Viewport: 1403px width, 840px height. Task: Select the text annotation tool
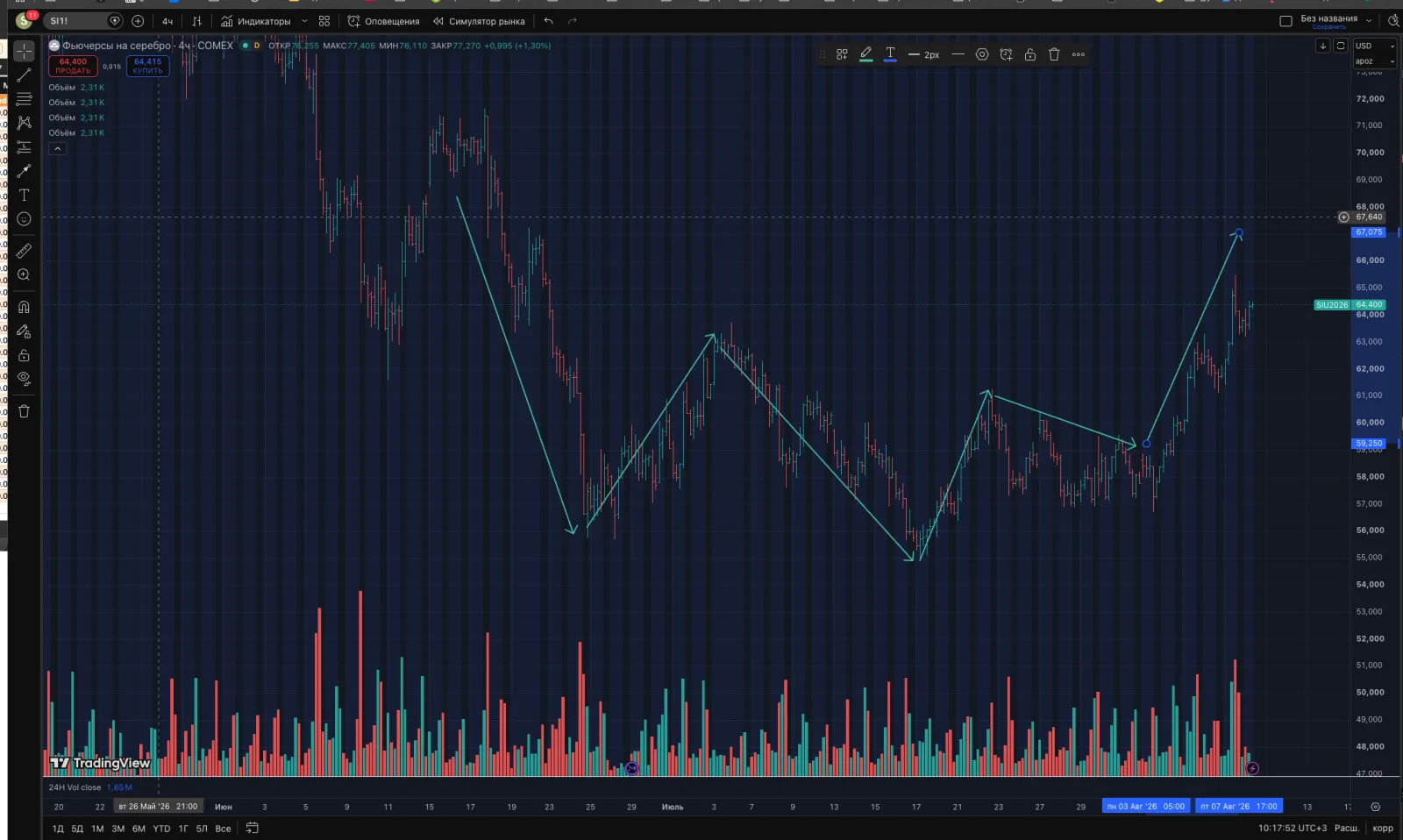24,195
